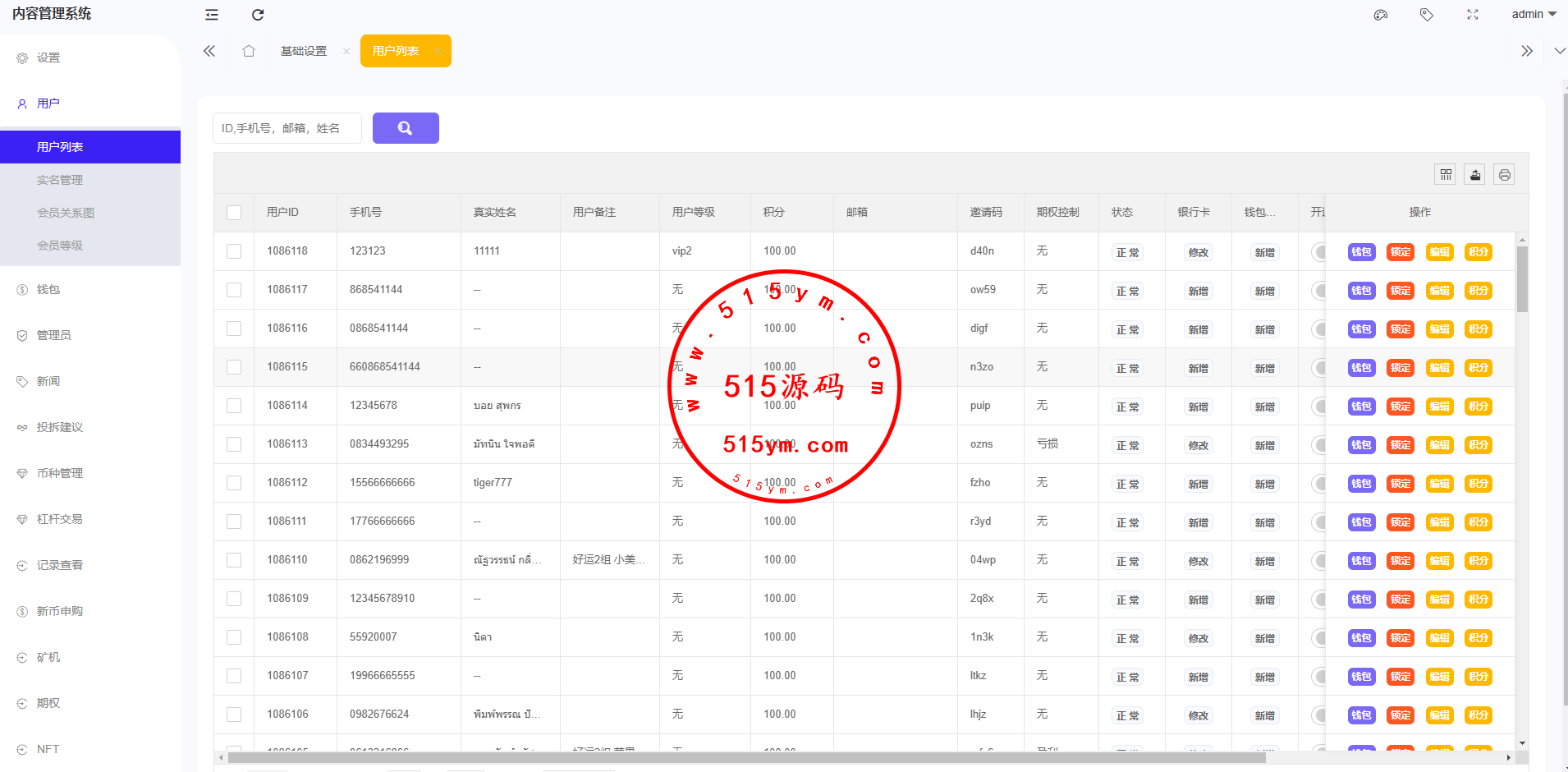1568x772 pixels.
Task: Click the print icon above the table
Action: tap(1504, 174)
